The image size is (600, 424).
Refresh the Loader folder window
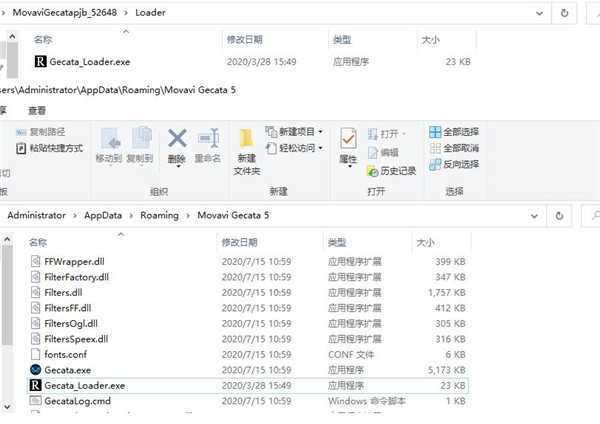pos(564,13)
